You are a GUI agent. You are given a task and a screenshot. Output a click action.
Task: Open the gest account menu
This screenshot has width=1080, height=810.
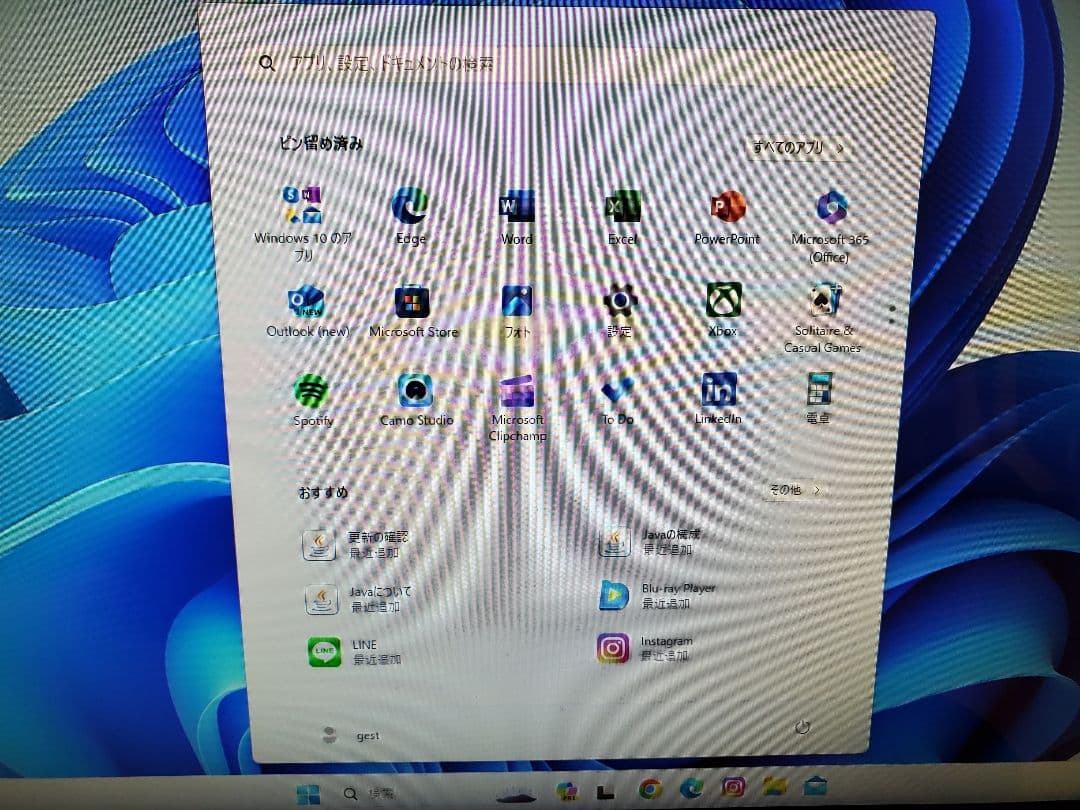[x=352, y=733]
